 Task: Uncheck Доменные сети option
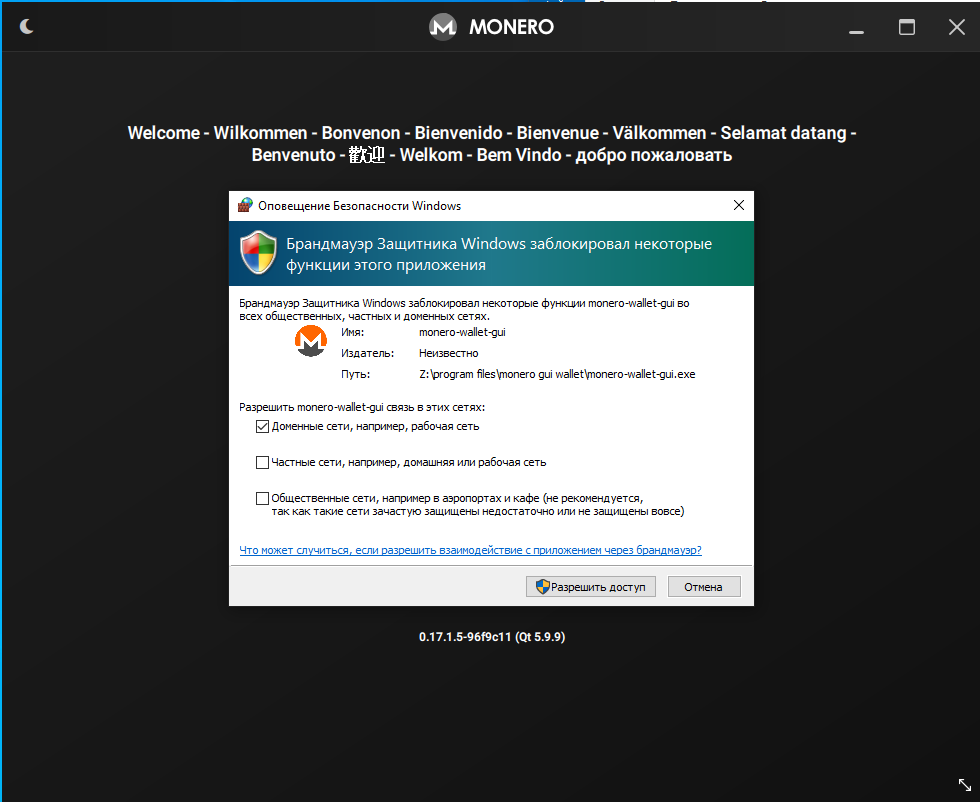click(x=262, y=426)
